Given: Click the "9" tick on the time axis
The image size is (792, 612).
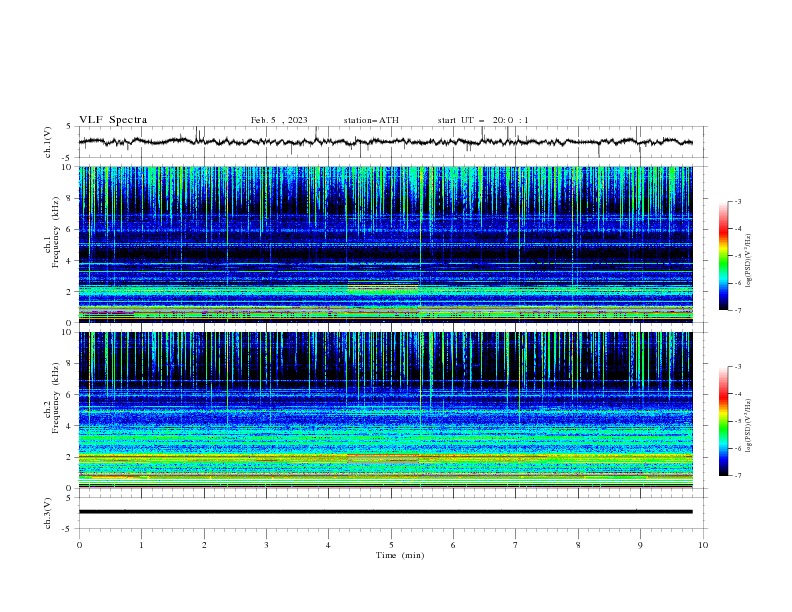Looking at the screenshot, I should pos(640,545).
